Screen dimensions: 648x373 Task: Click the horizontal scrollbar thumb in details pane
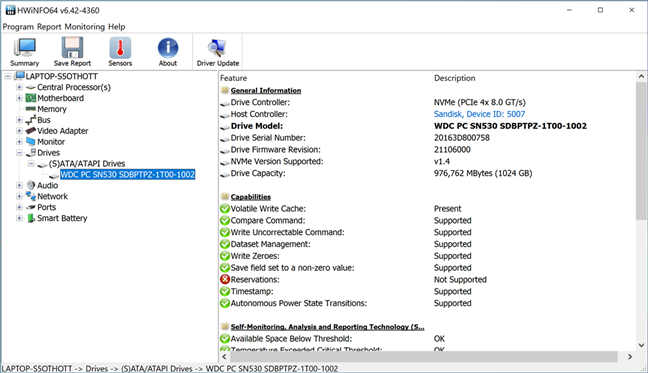(x=424, y=356)
